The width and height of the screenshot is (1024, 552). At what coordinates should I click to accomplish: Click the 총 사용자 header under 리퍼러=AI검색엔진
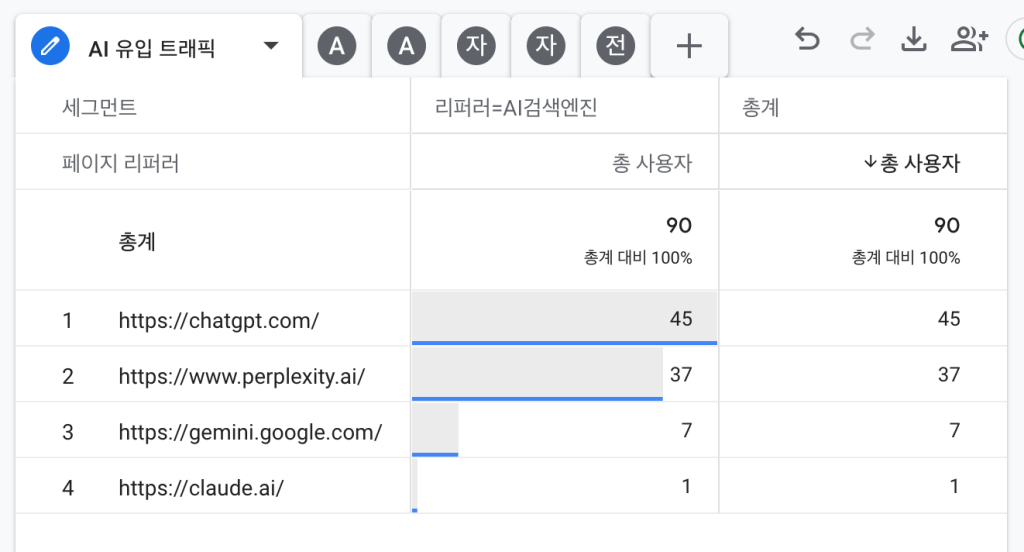pyautogui.click(x=651, y=163)
